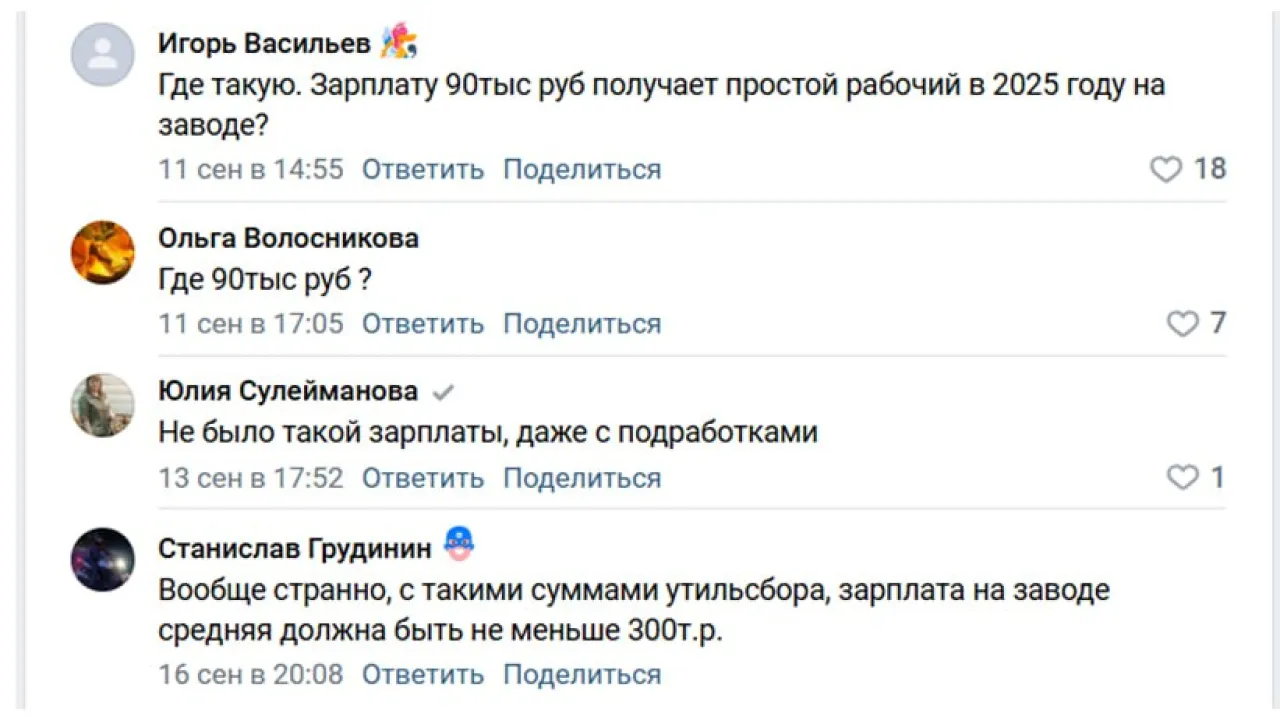Viewport: 1280px width, 720px height.
Task: Open Станислав Грудинин's profile picture
Action: (102, 559)
